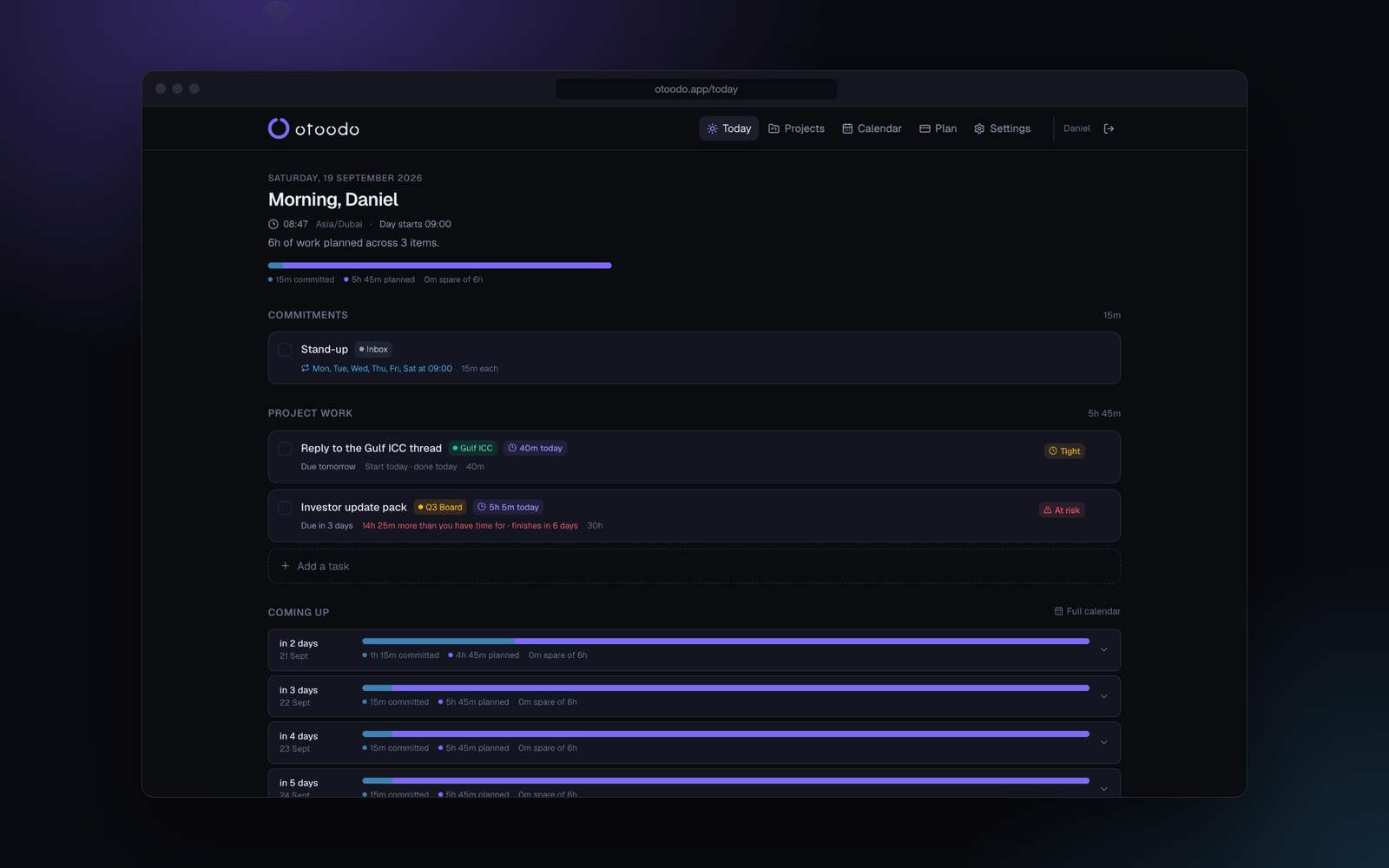The image size is (1389, 868).
Task: Click the "Day starts 09:00" text
Action: click(x=415, y=224)
